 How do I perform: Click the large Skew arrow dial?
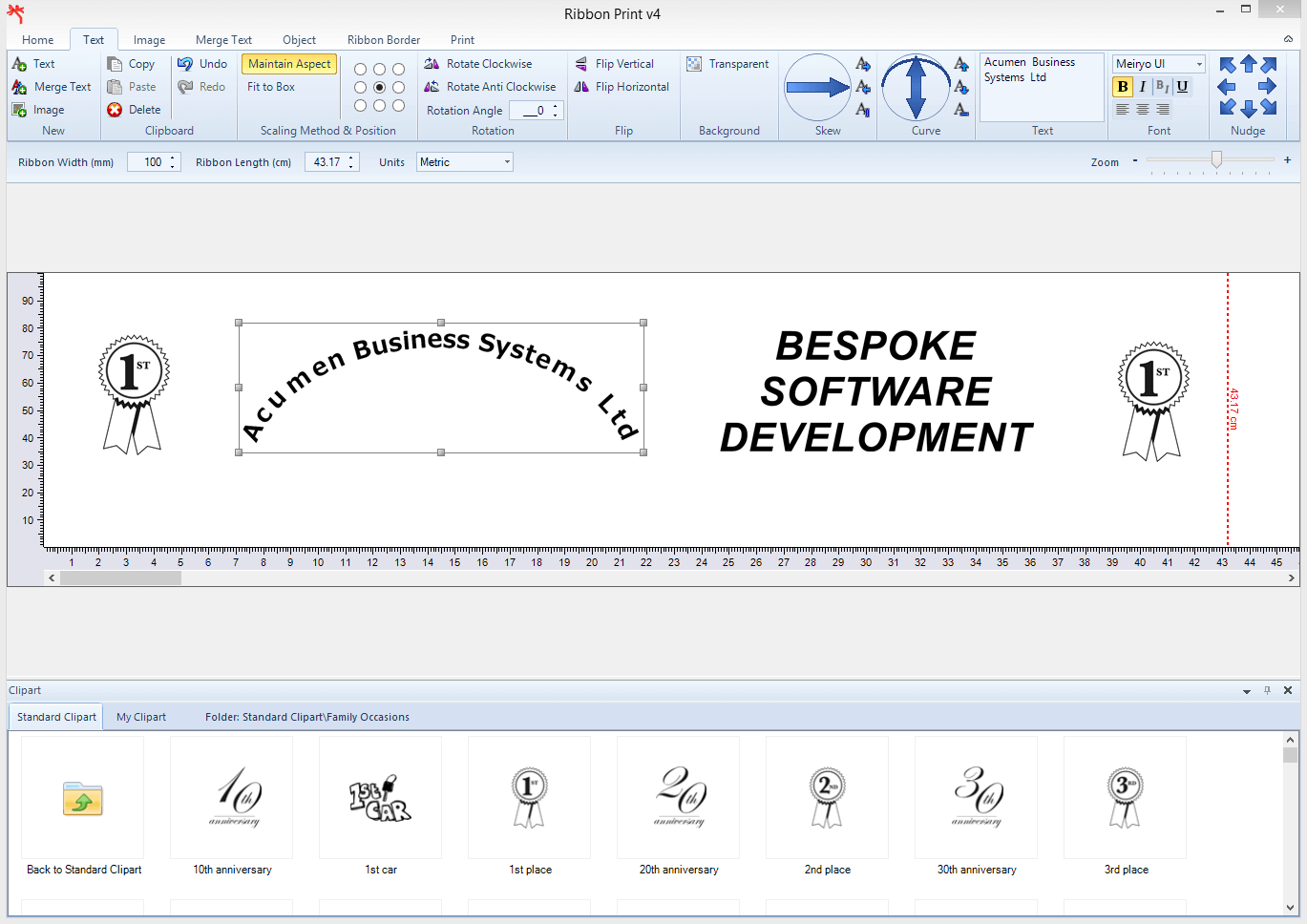coord(817,88)
